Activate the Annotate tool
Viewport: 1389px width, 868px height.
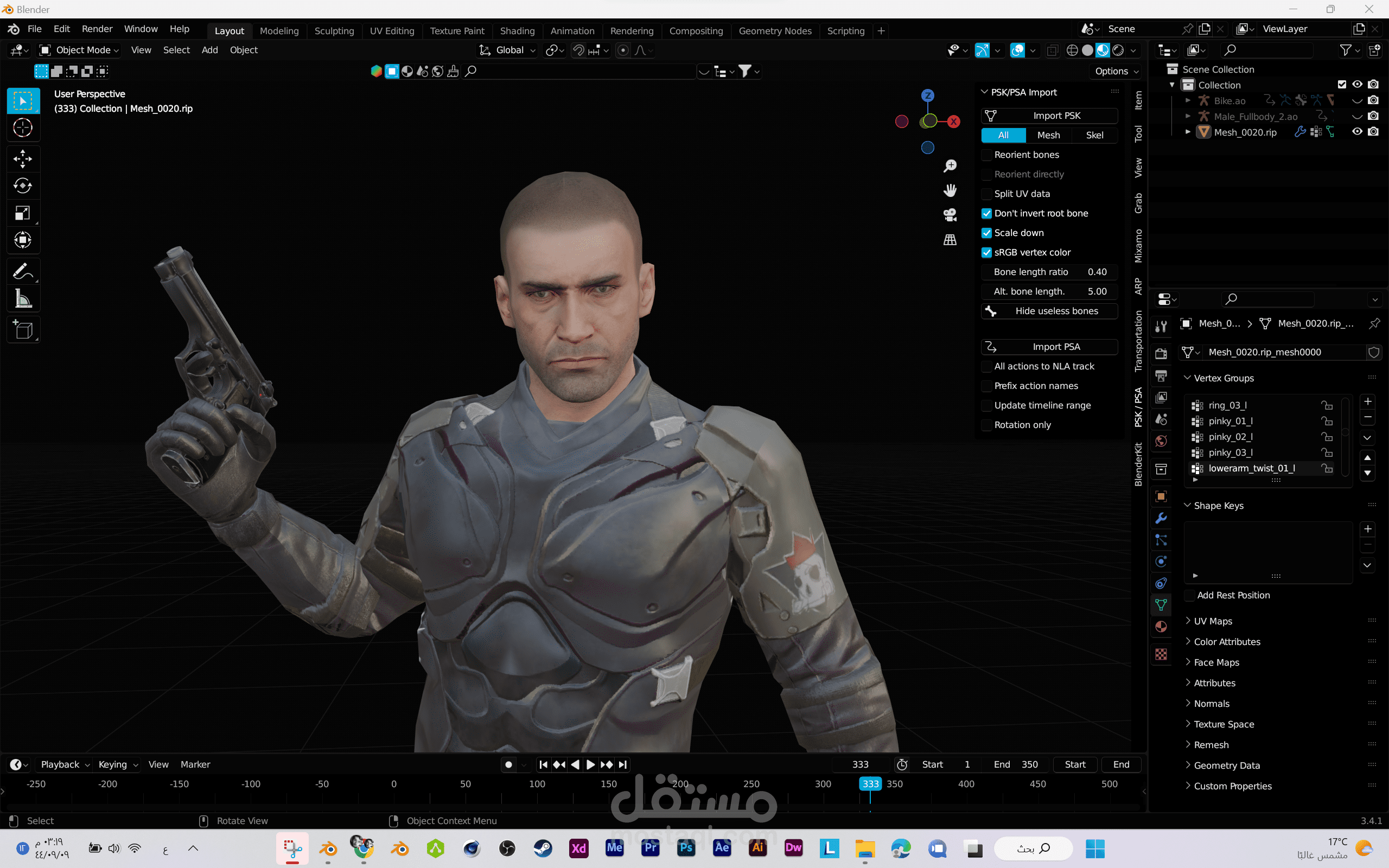tap(23, 271)
